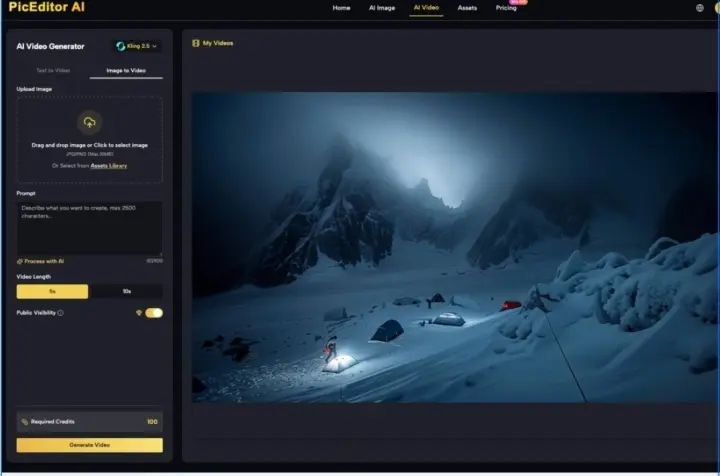The height and width of the screenshot is (476, 720).
Task: Click the Generate Video button
Action: coord(90,445)
